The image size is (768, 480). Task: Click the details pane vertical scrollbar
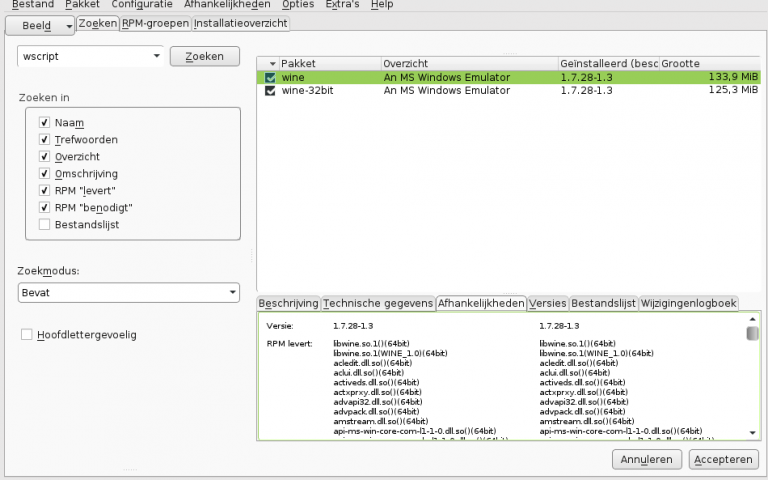point(752,380)
